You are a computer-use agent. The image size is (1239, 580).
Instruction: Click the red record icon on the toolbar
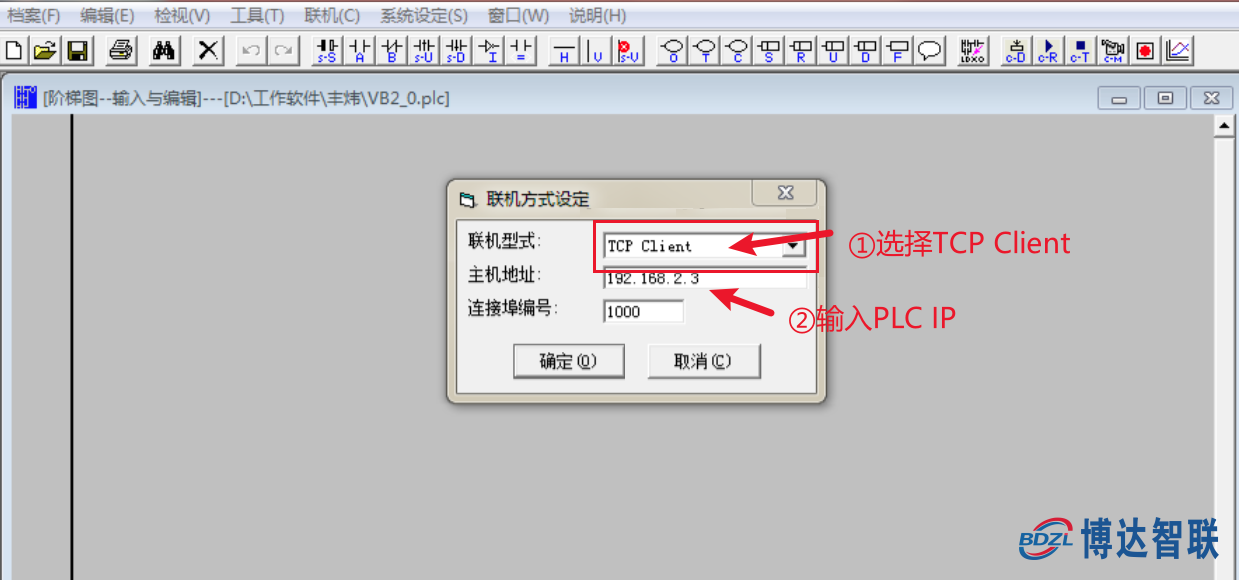1144,50
